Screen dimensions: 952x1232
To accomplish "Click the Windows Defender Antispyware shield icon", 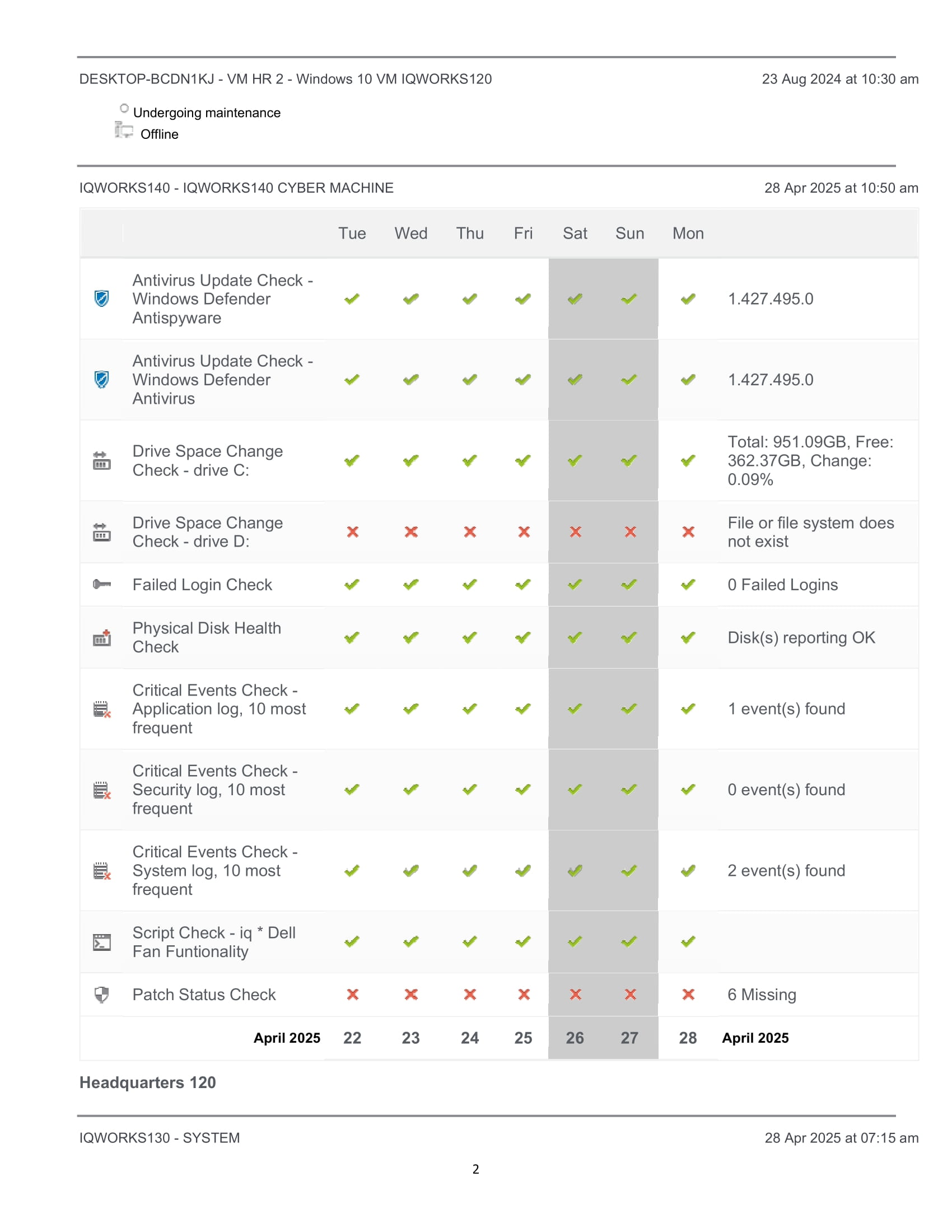I will 101,298.
